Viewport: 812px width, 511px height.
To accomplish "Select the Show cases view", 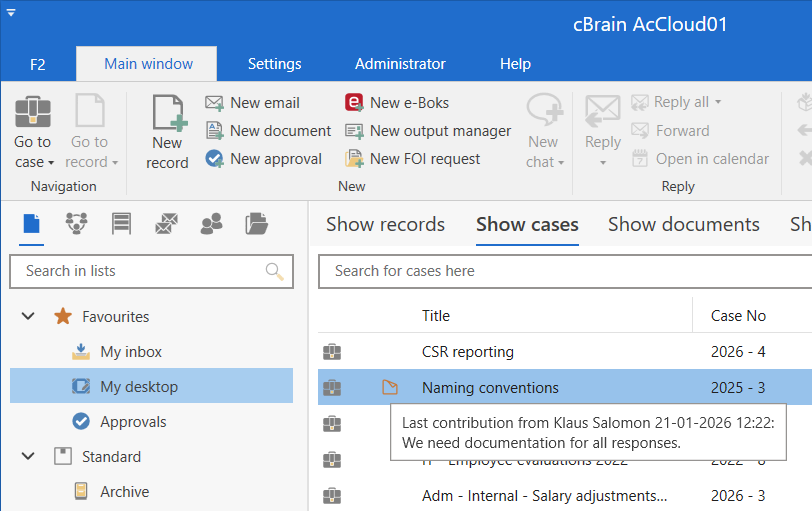I will coord(527,225).
